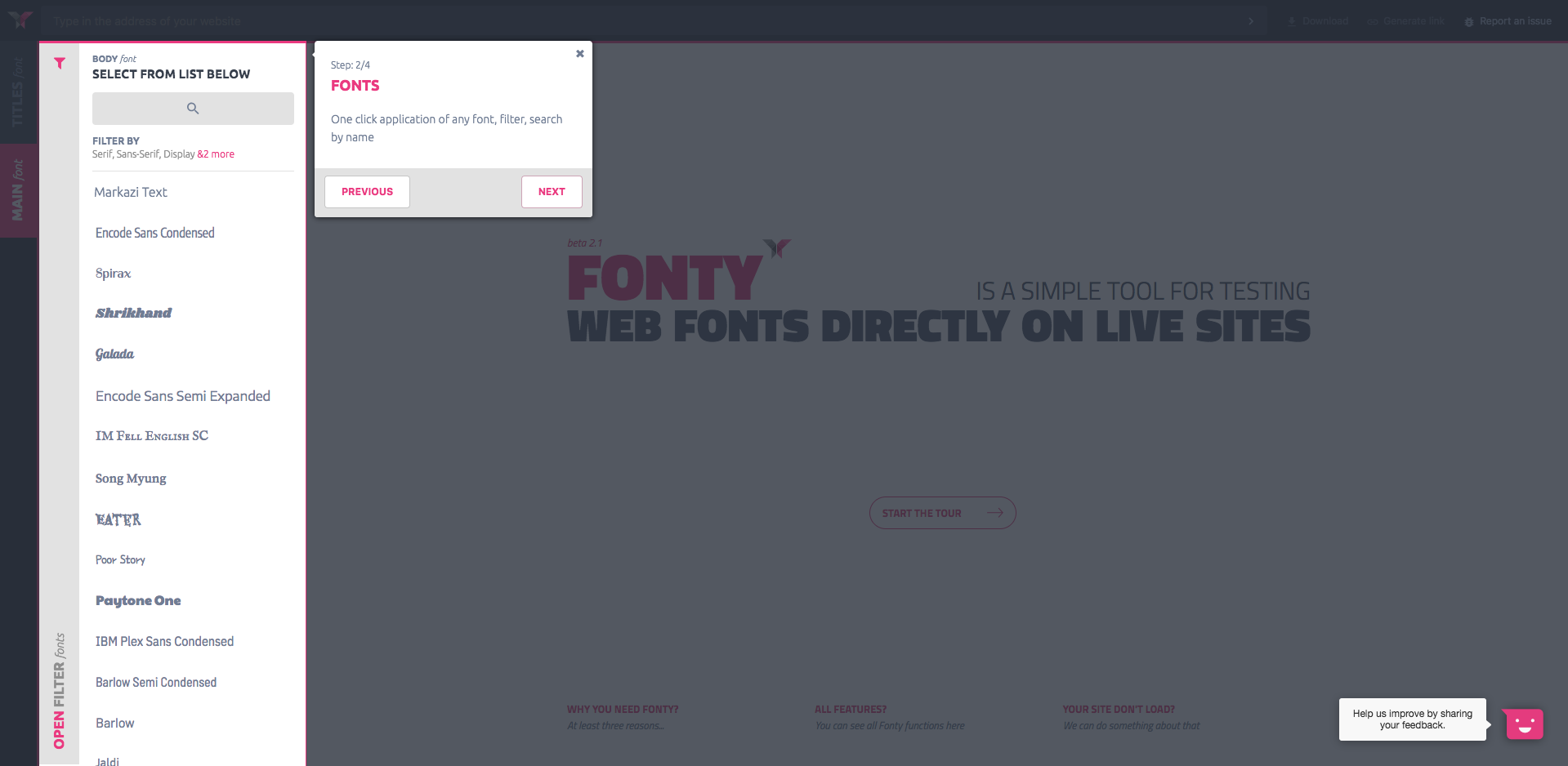This screenshot has height=766, width=1568.
Task: Click the arrow on START THE TOUR
Action: (x=995, y=513)
